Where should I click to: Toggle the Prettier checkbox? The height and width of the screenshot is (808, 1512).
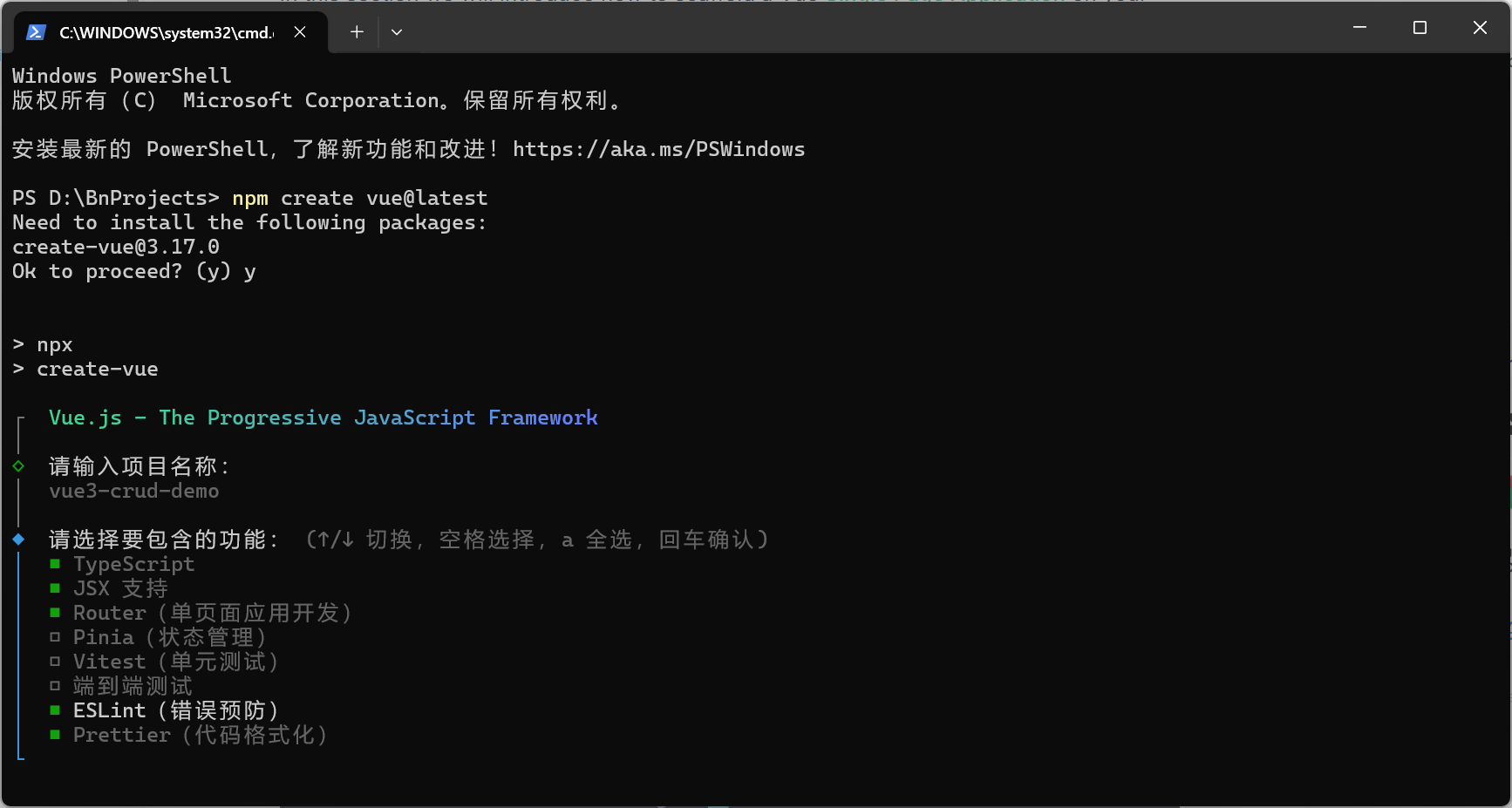pos(55,735)
